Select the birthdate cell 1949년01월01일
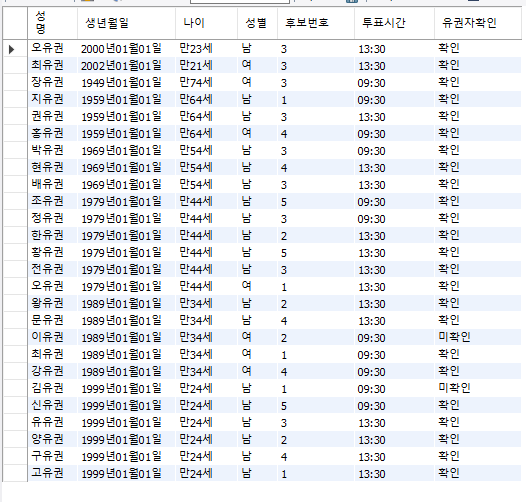The image size is (526, 502). (x=126, y=83)
